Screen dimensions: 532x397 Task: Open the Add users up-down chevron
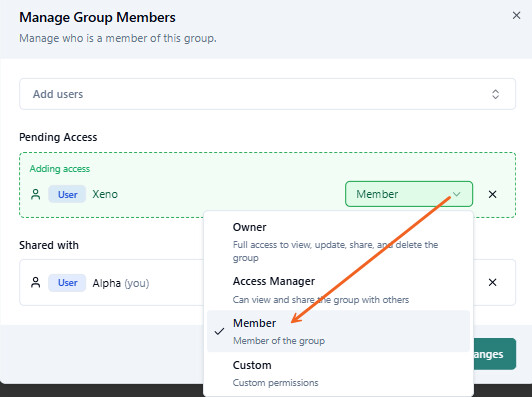click(495, 94)
